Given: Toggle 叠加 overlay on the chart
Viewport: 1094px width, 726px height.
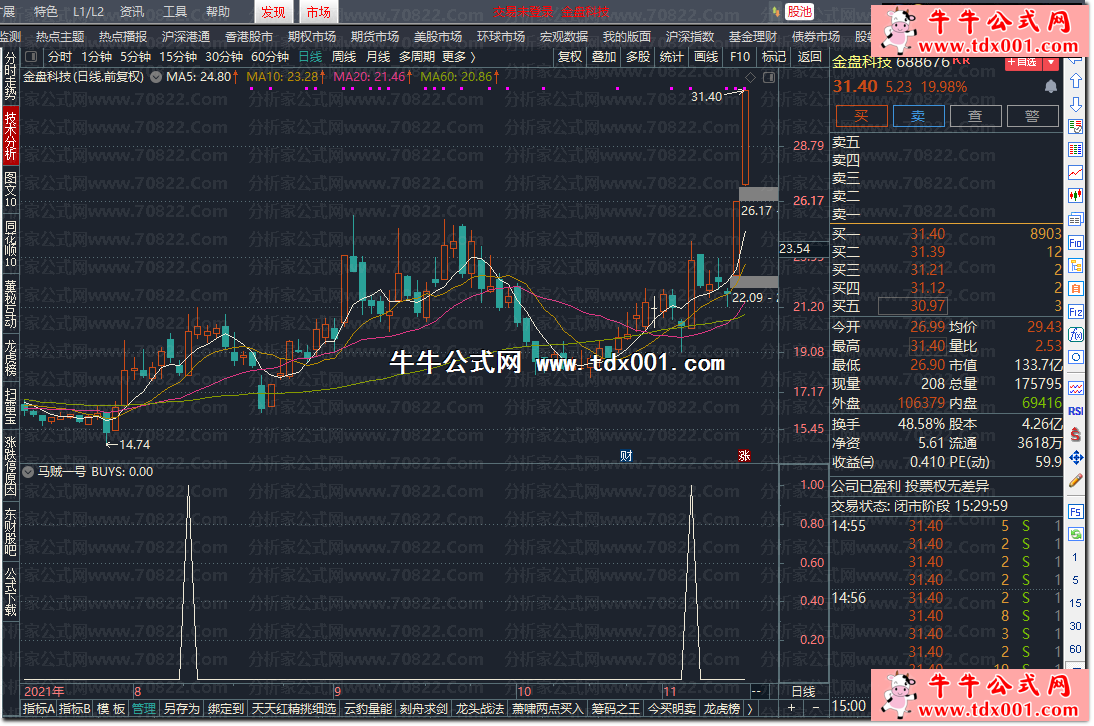Looking at the screenshot, I should point(604,57).
